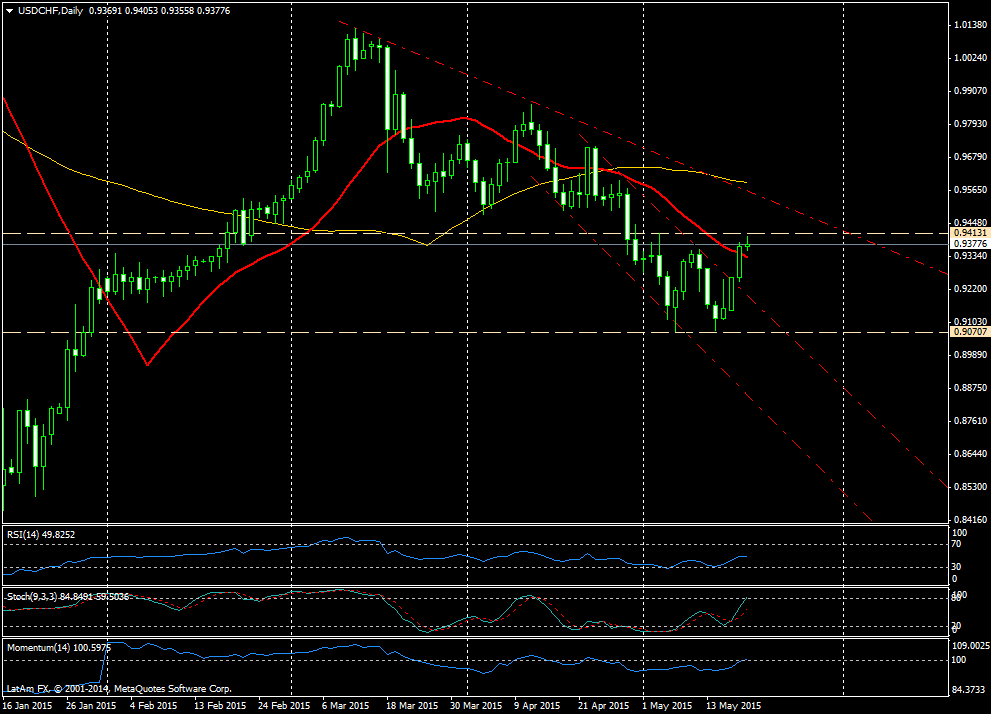
Task: Click the 0.94131 price level tag
Action: 968,232
